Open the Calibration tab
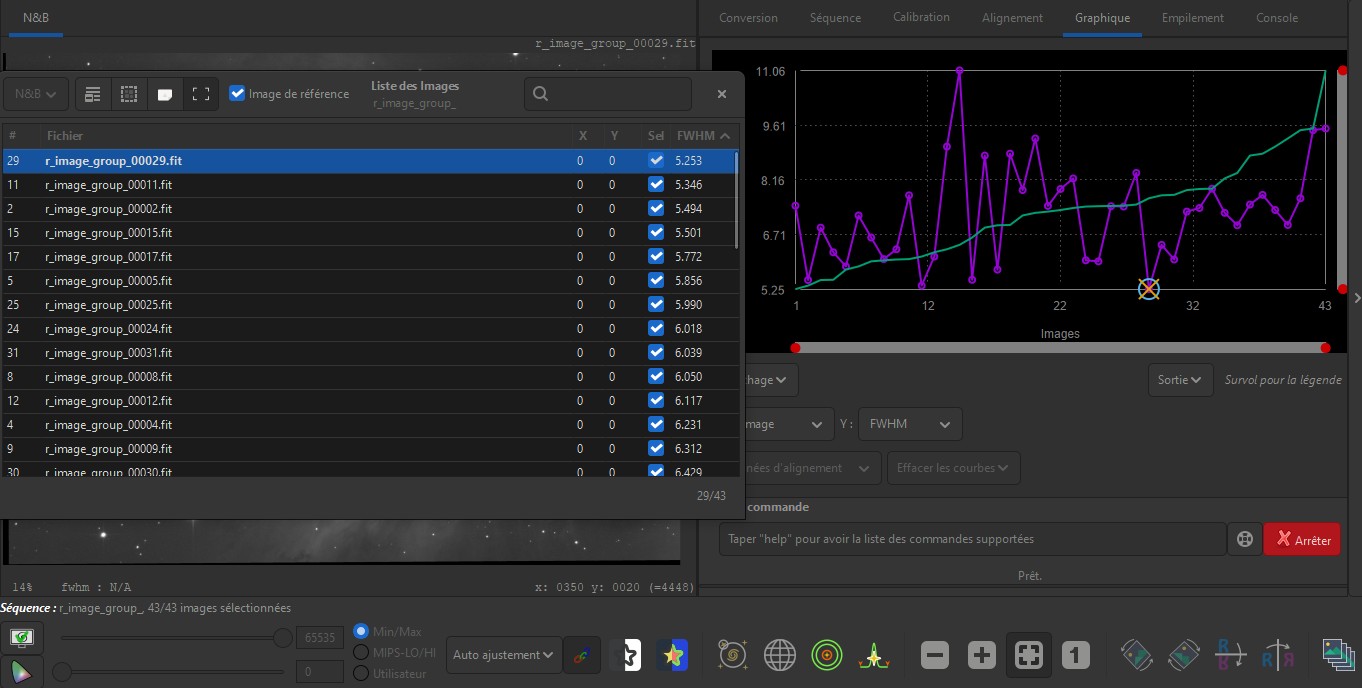 [x=921, y=18]
